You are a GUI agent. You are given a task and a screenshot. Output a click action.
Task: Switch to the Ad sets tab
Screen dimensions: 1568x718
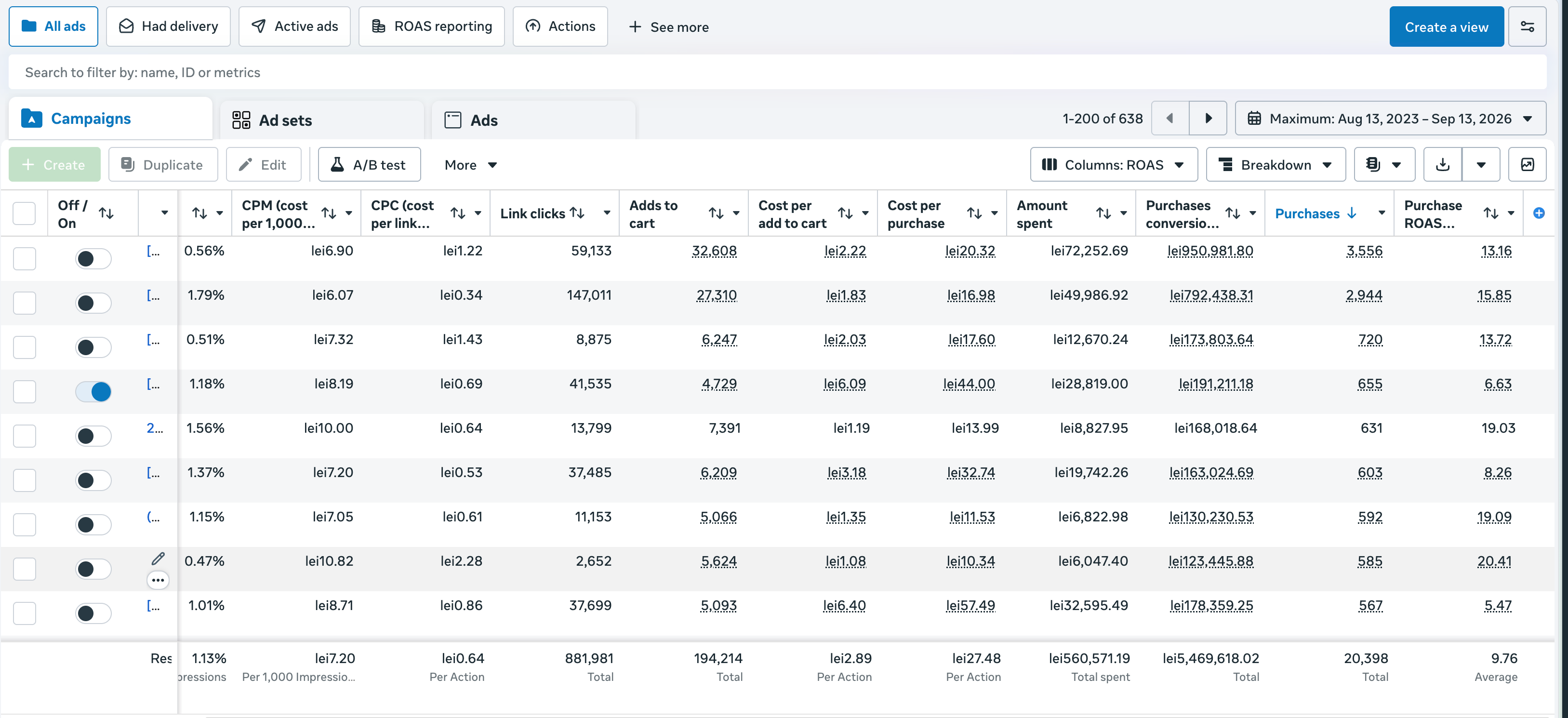point(321,120)
